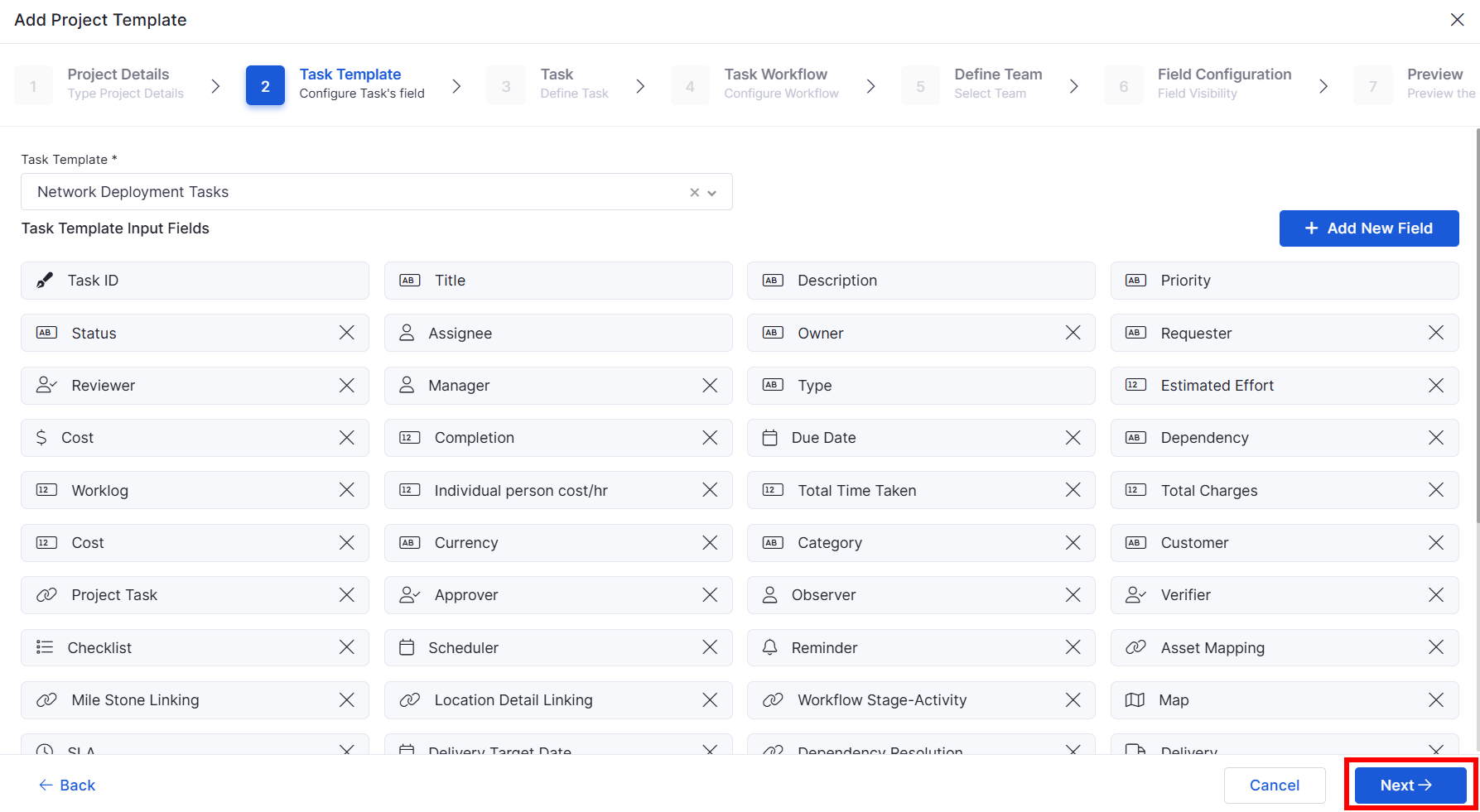Open the Field Configuration step
The width and height of the screenshot is (1480, 812).
point(1223,84)
